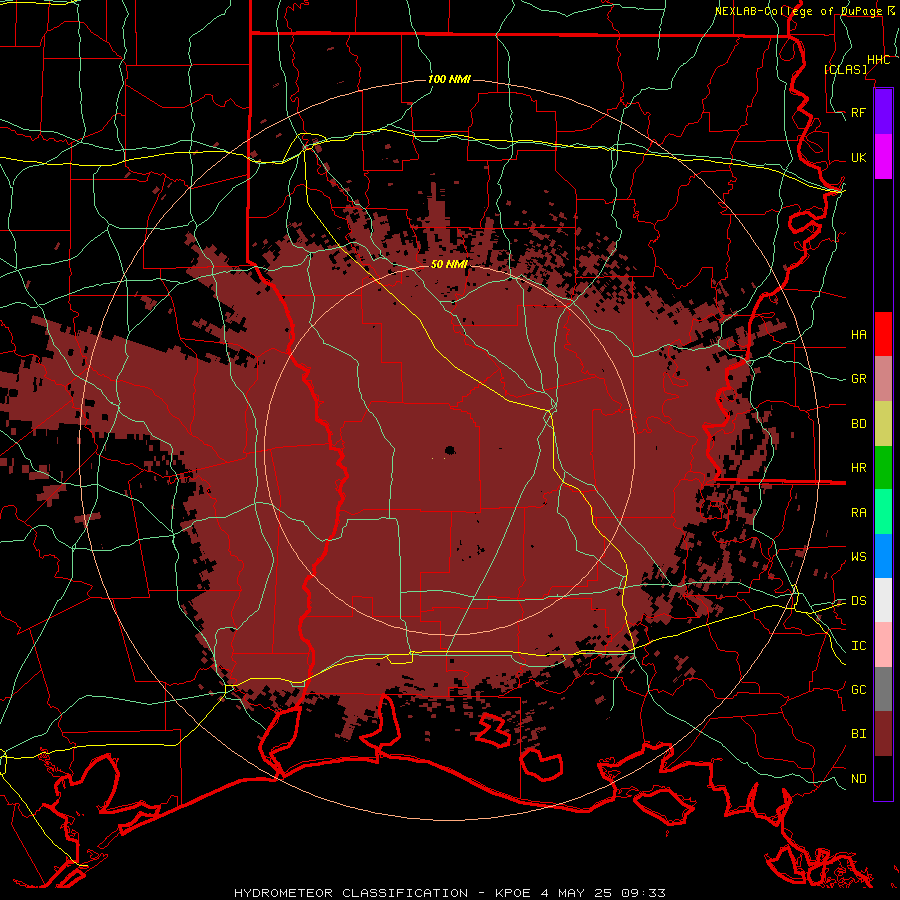This screenshot has width=900, height=900.
Task: Click the BI legend label text
Action: (858, 734)
